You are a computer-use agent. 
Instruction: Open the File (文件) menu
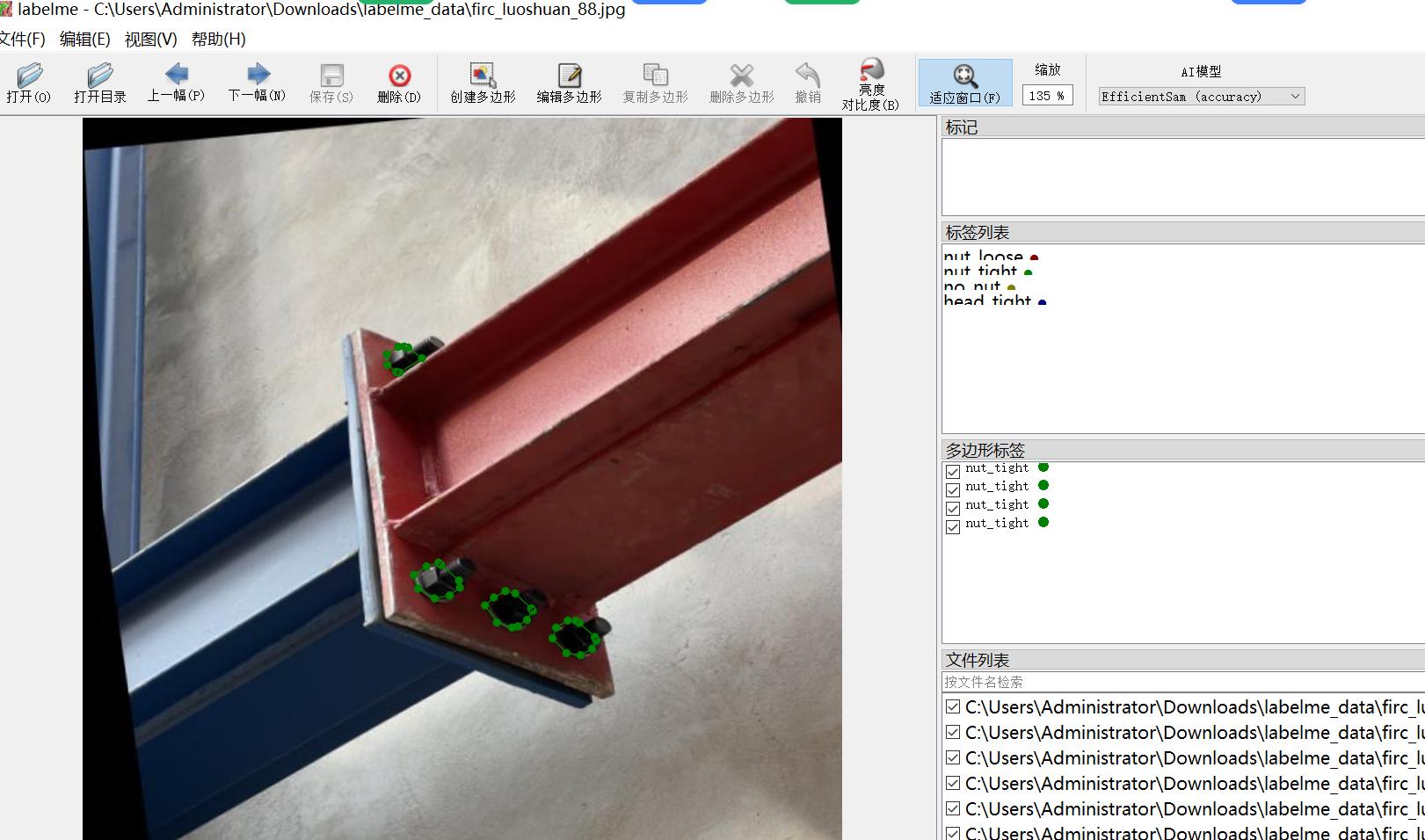[x=23, y=40]
